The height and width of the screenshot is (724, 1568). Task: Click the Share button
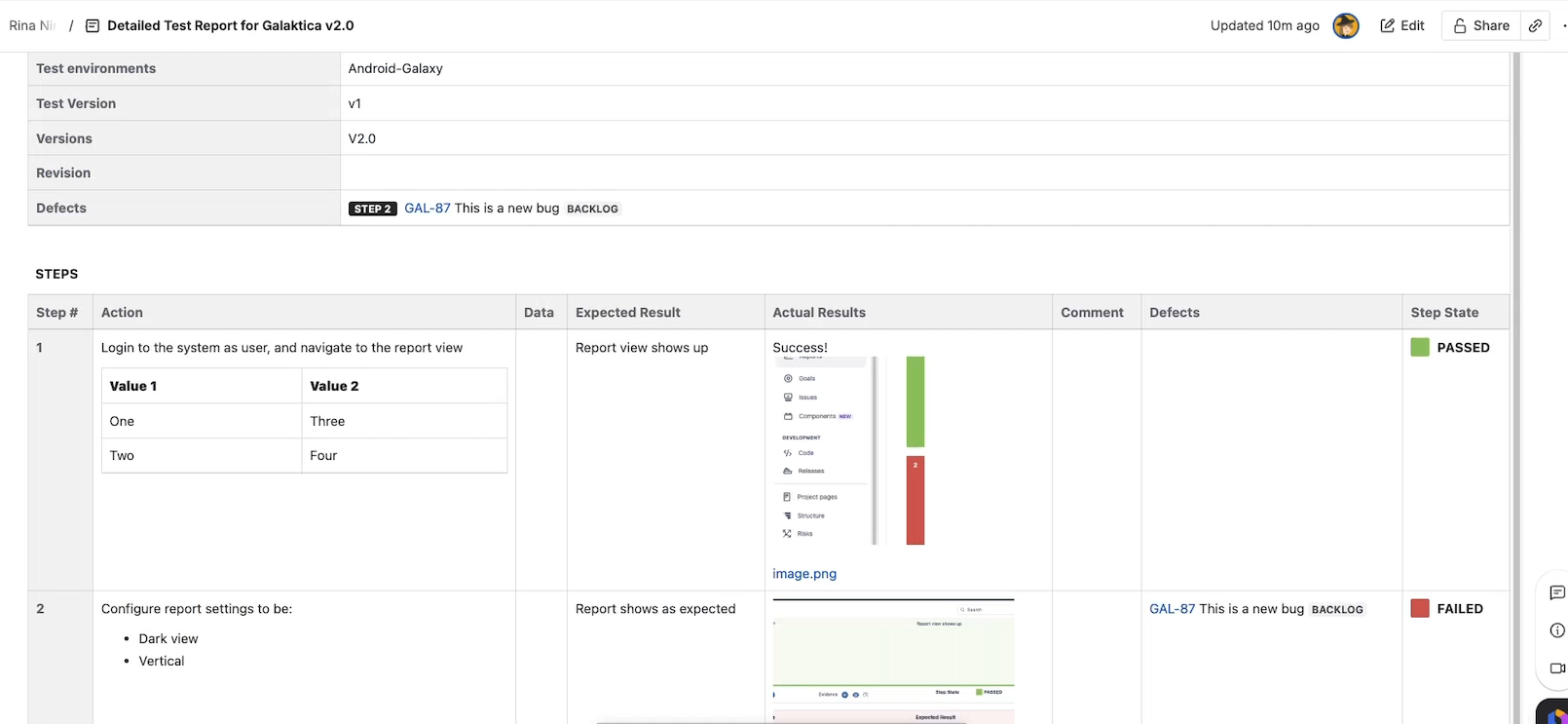(x=1481, y=26)
